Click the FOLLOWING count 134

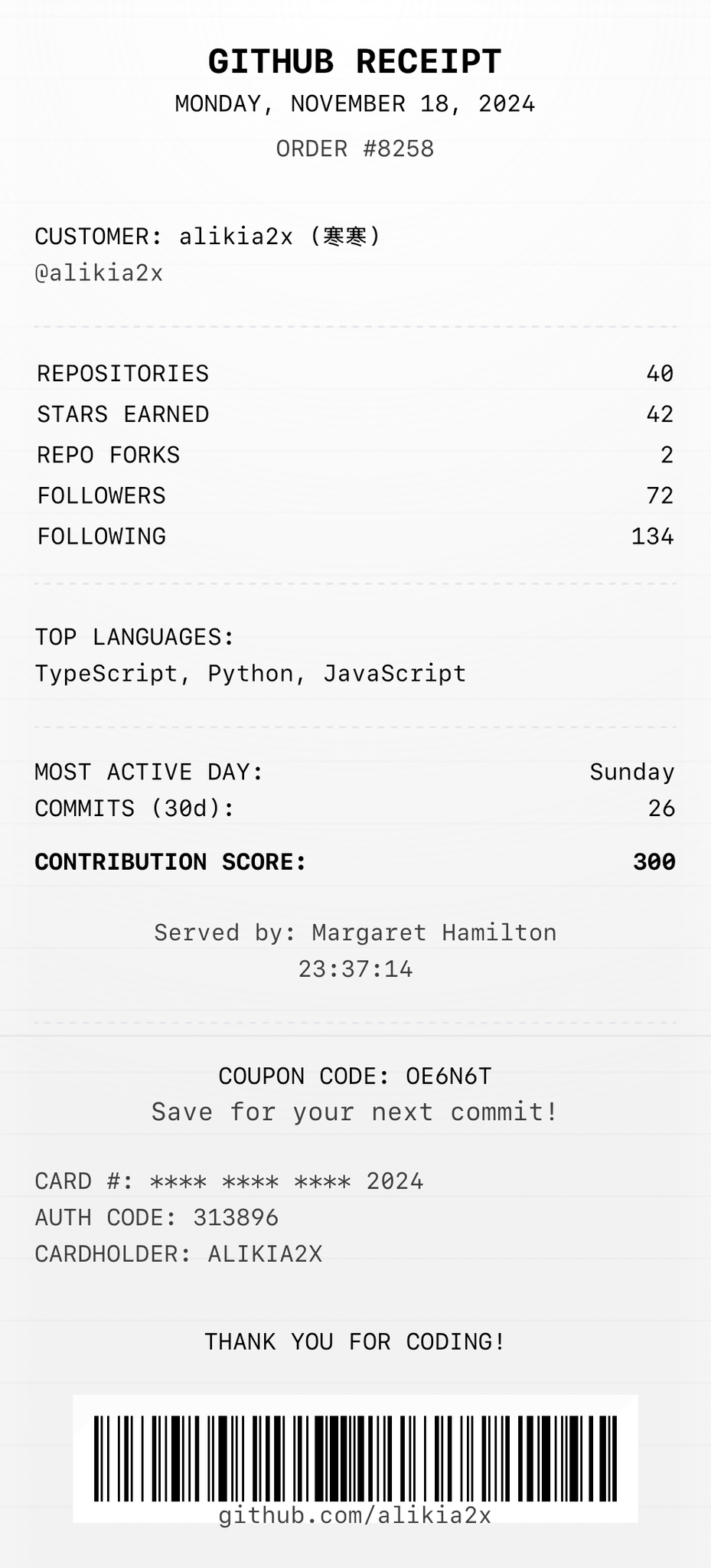tap(652, 537)
